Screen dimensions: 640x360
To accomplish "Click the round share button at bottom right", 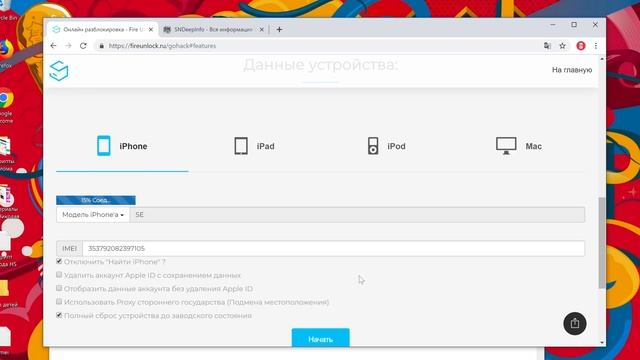I will tap(575, 323).
